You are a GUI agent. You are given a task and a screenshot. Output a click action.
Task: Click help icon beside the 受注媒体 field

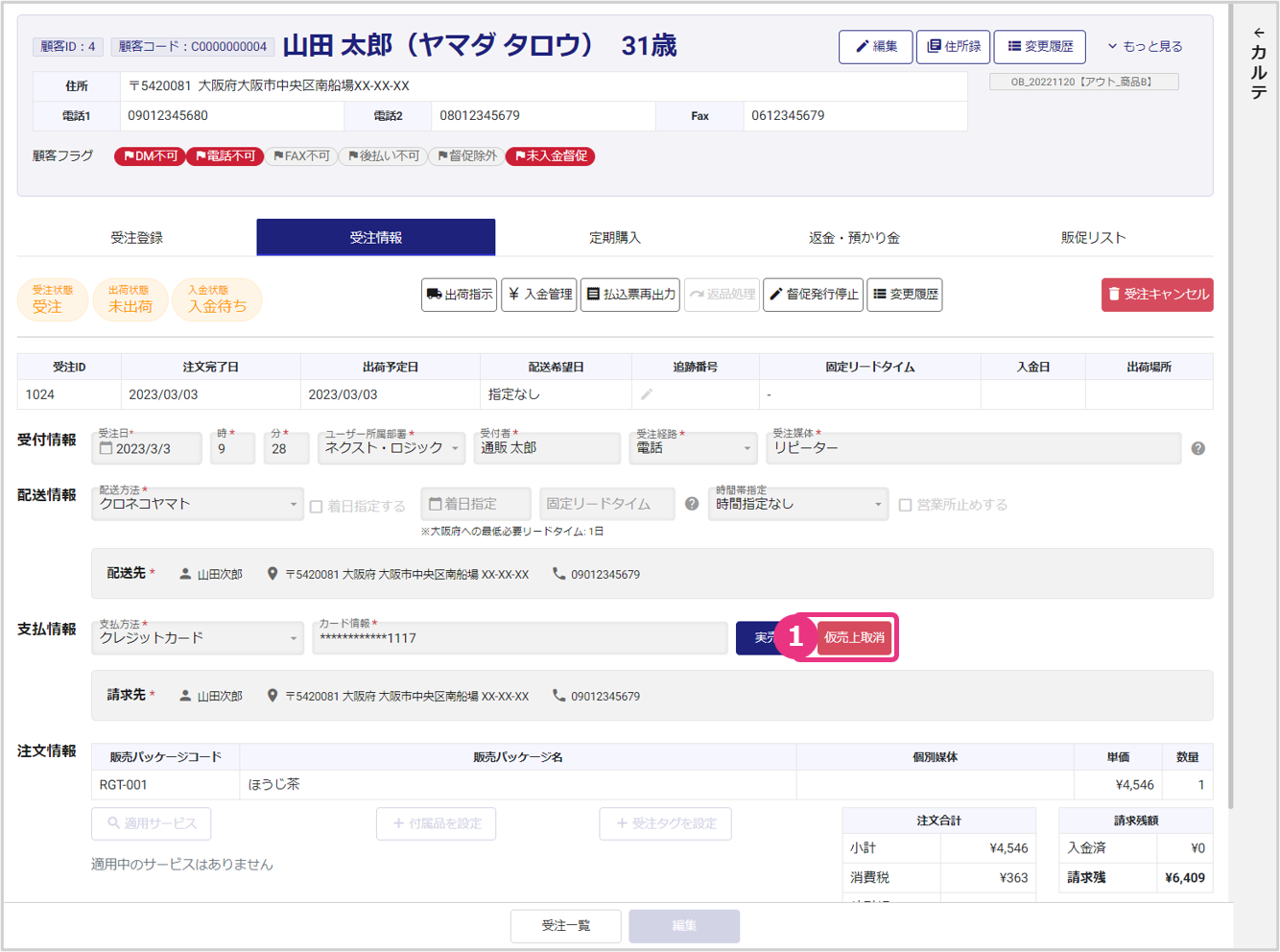coord(1197,448)
